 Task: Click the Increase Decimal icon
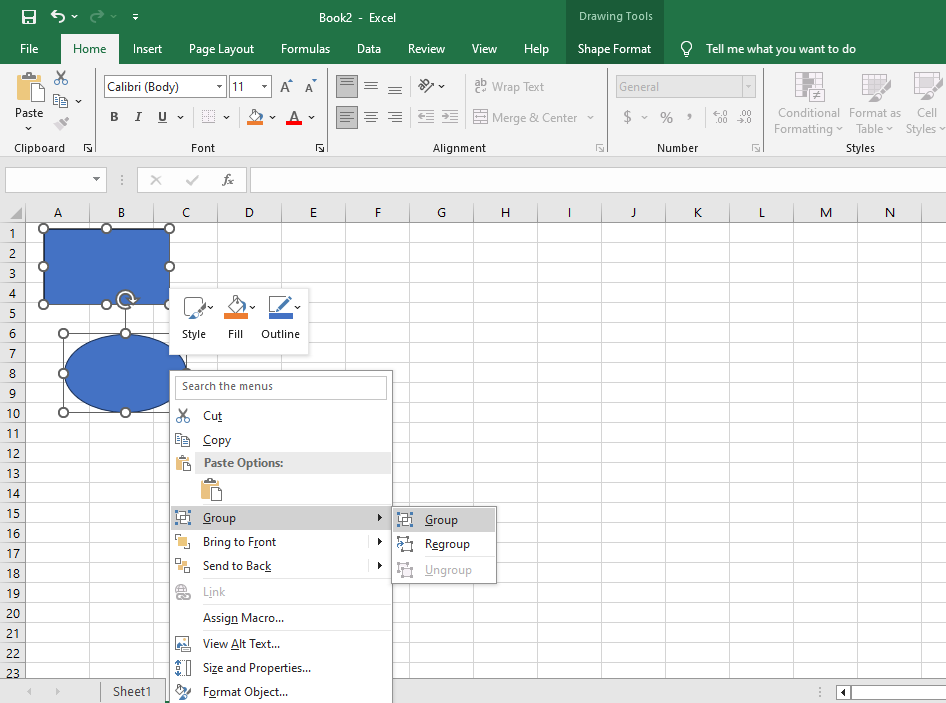point(719,117)
